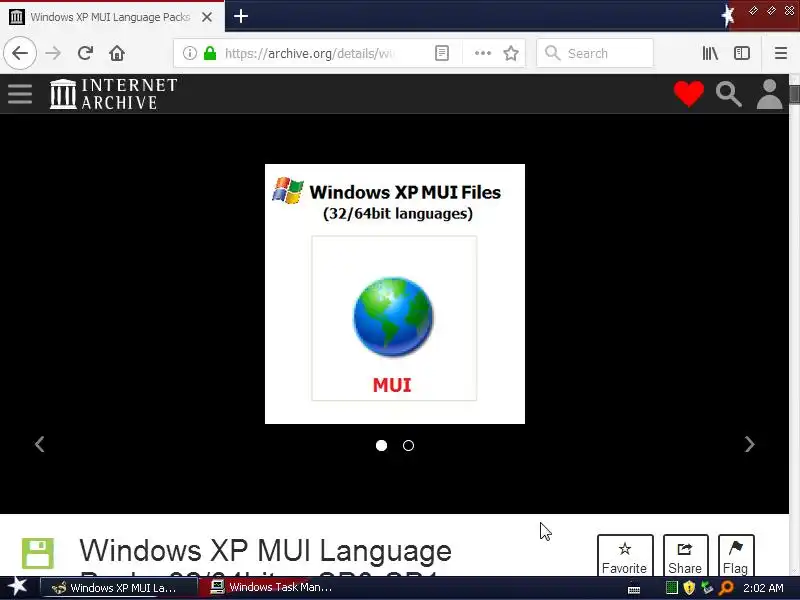Bookmark this page with the star
The image size is (800, 600).
511,53
